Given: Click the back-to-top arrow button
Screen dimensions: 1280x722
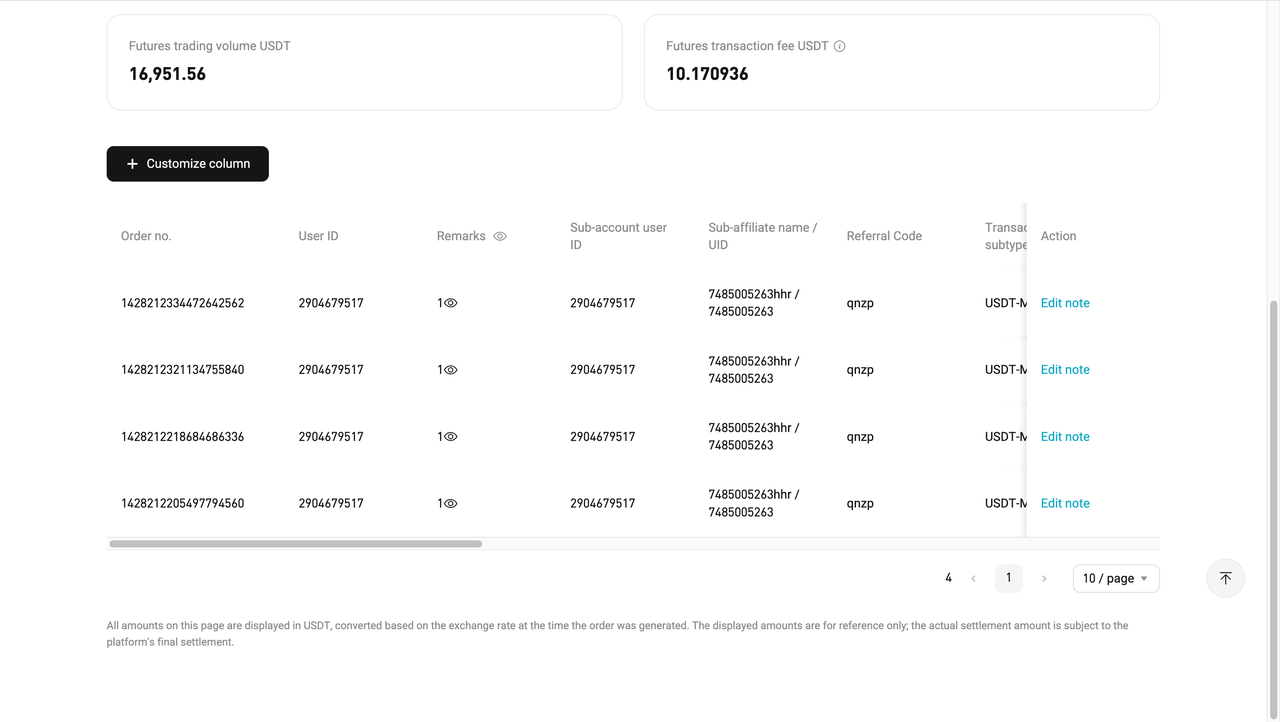Looking at the screenshot, I should (x=1225, y=578).
